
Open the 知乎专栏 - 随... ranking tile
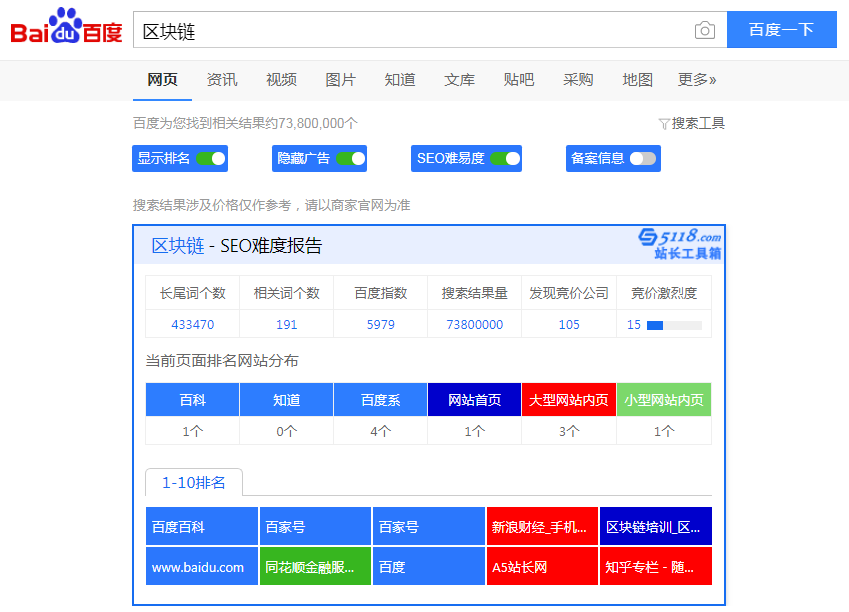[x=656, y=567]
